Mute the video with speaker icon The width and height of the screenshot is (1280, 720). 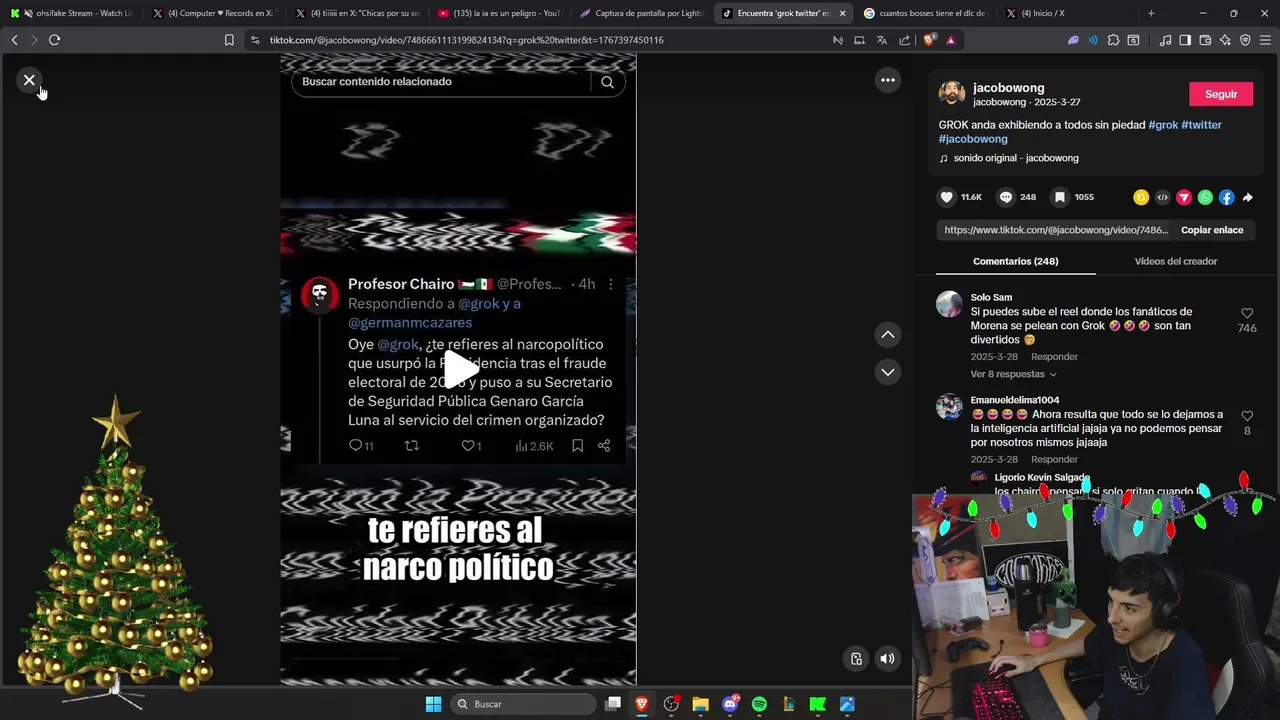pyautogui.click(x=887, y=658)
